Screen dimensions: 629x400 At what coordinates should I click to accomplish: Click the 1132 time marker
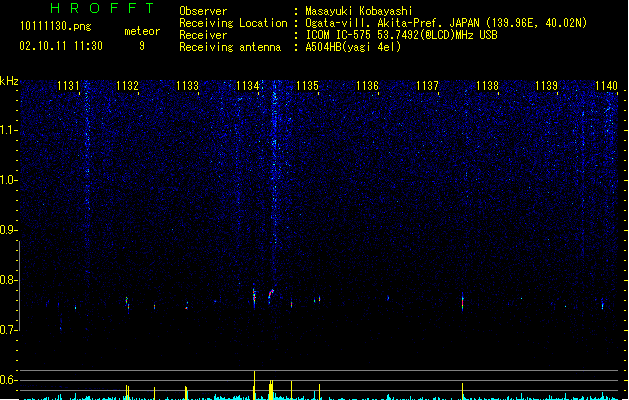[x=127, y=86]
